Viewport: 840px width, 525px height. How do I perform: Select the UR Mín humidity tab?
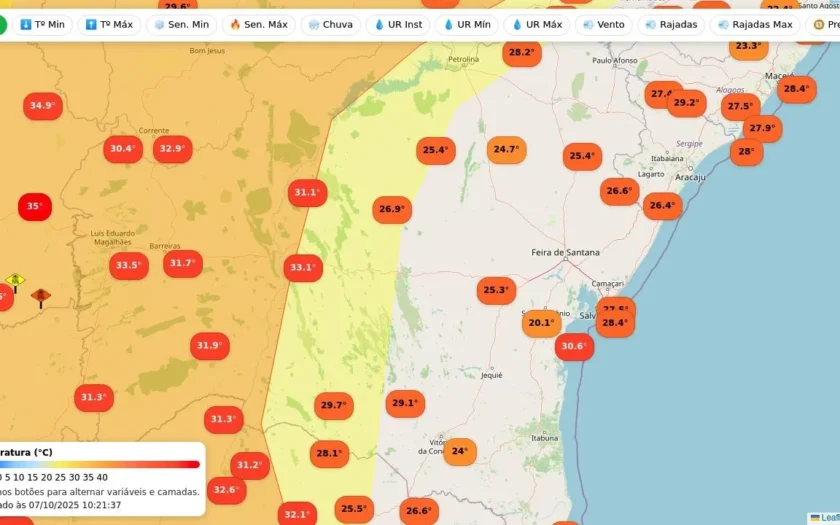click(467, 25)
